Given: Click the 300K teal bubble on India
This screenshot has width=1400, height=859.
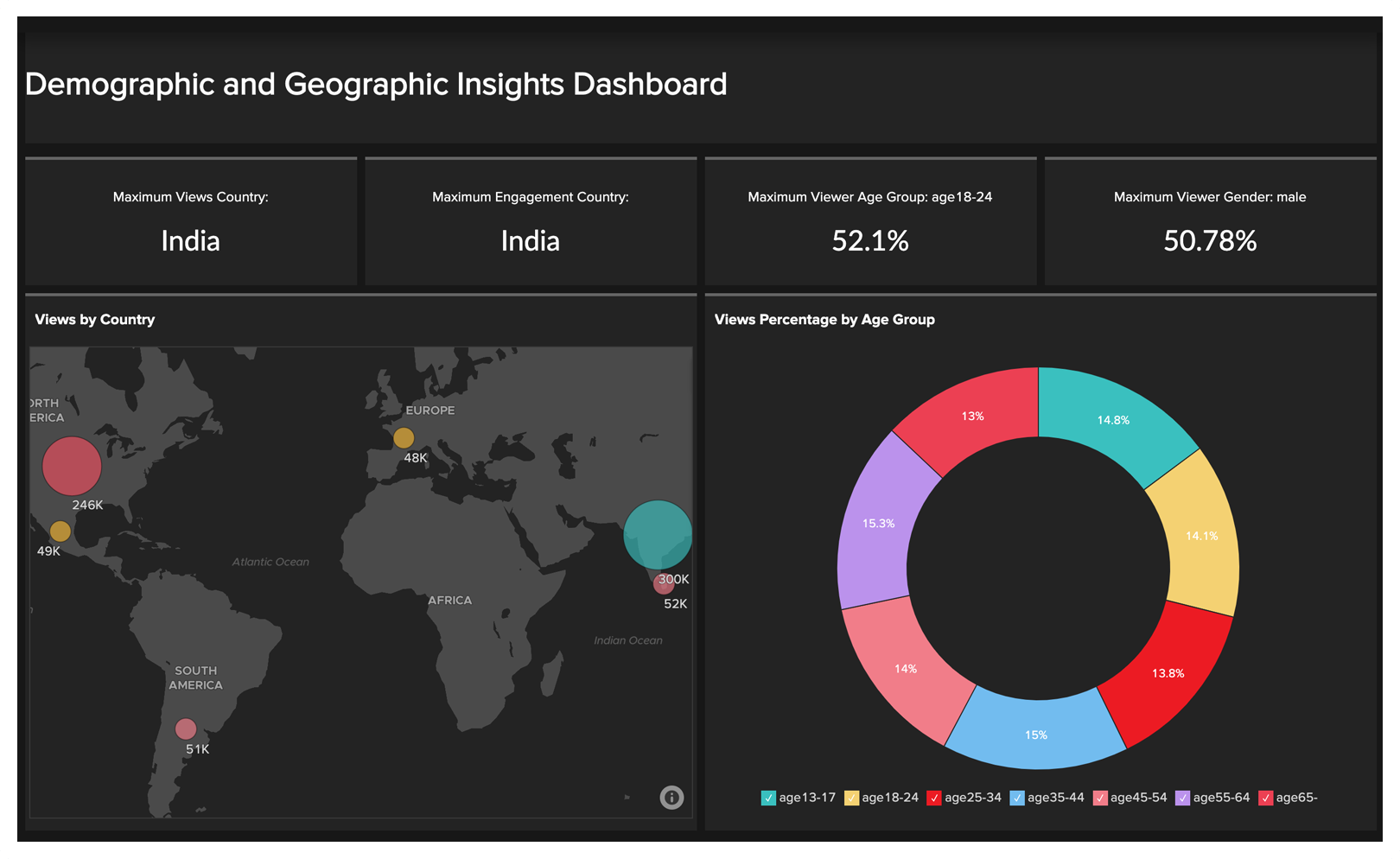Looking at the screenshot, I should (x=658, y=535).
